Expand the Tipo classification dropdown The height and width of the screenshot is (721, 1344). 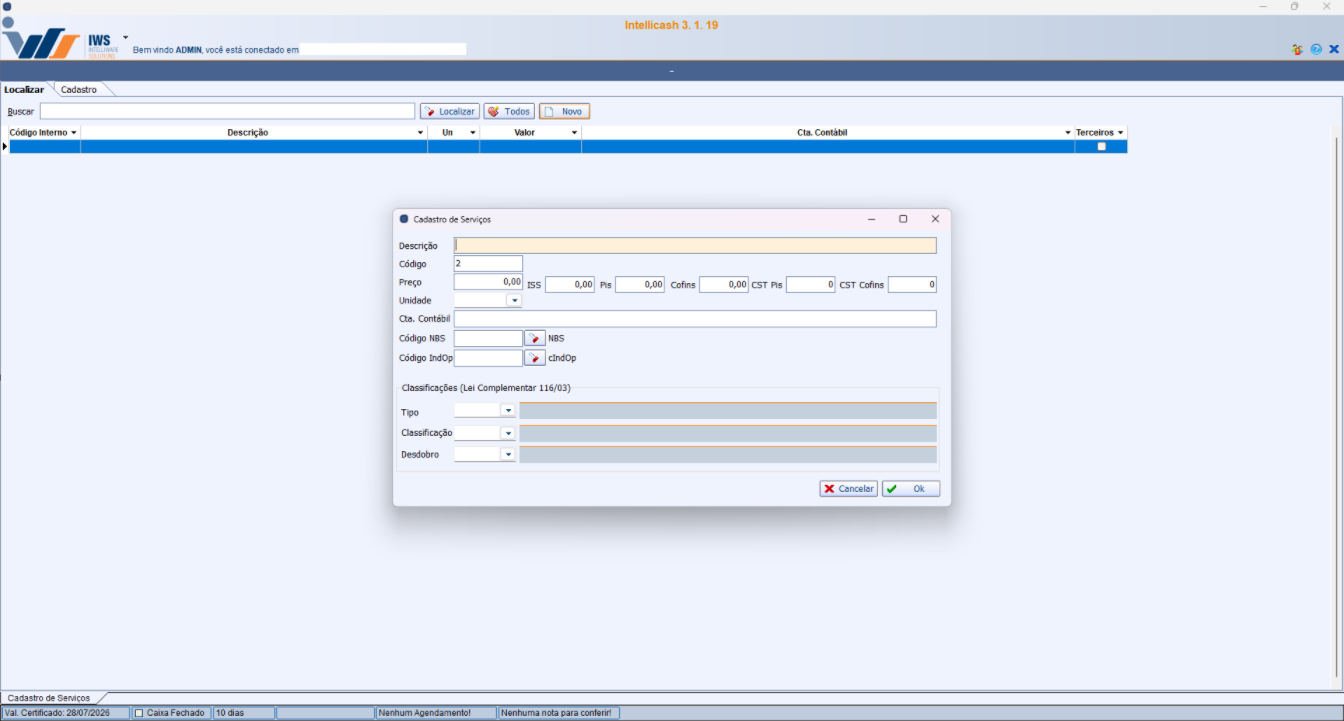[508, 411]
